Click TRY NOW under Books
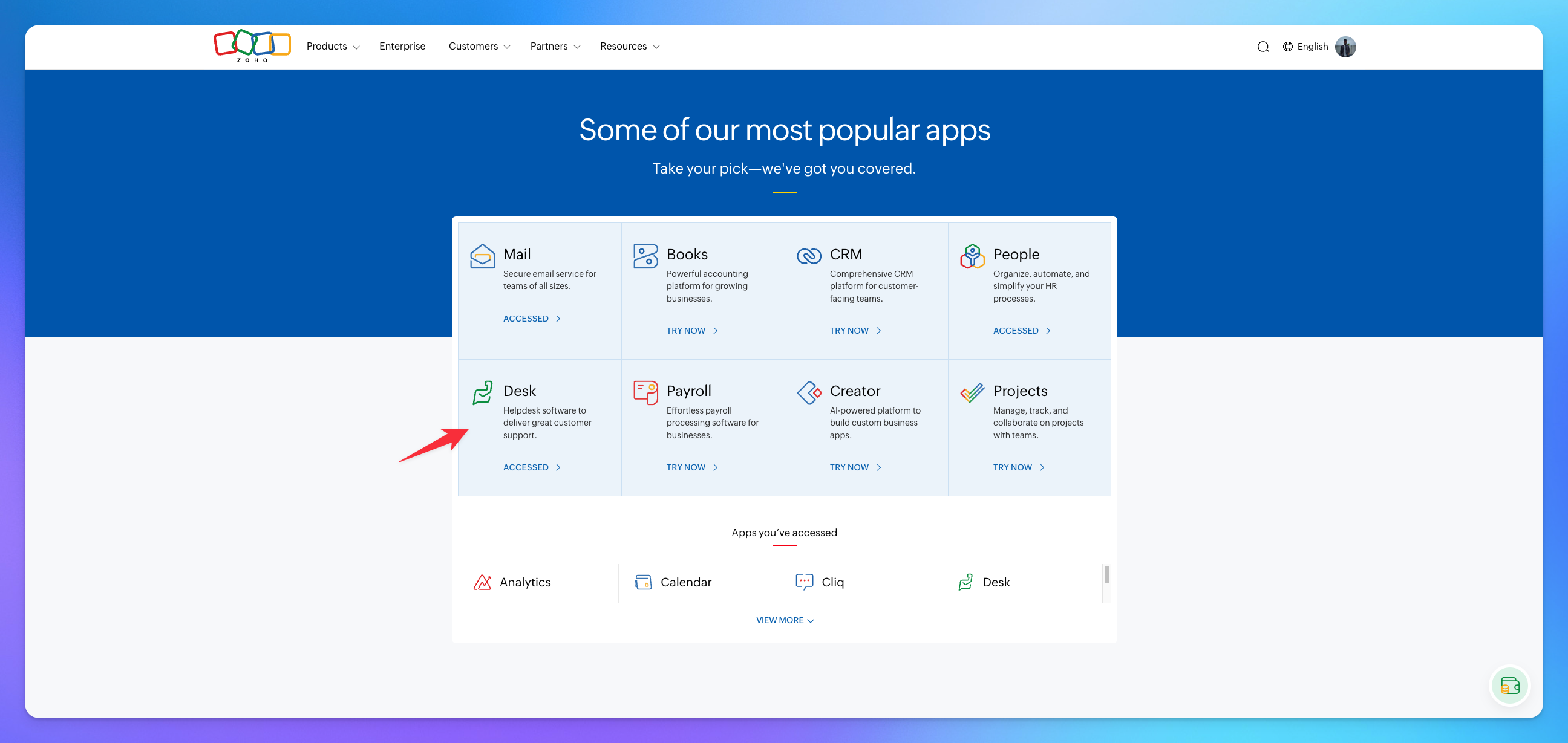The image size is (1568, 743). pyautogui.click(x=691, y=331)
